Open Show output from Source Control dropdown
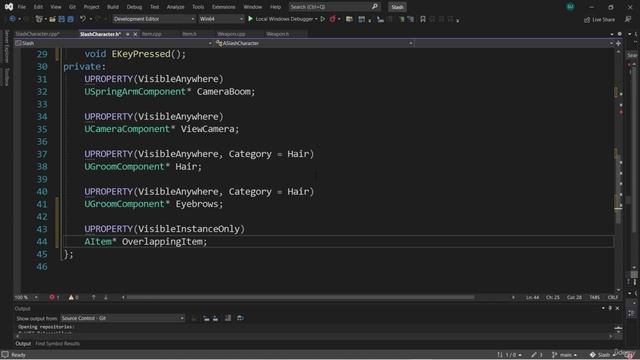 tap(122, 318)
